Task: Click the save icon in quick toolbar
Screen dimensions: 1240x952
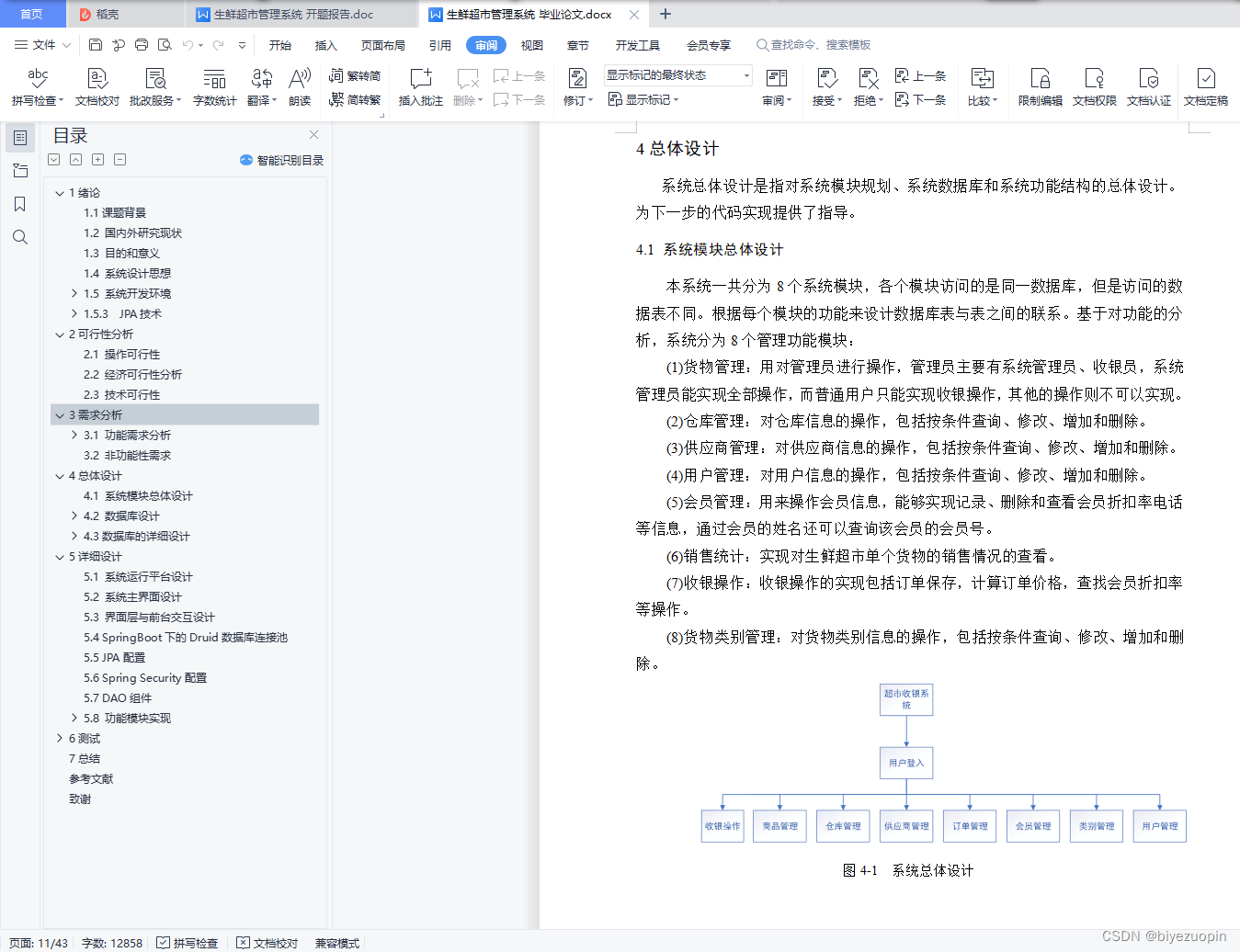Action: (96, 44)
